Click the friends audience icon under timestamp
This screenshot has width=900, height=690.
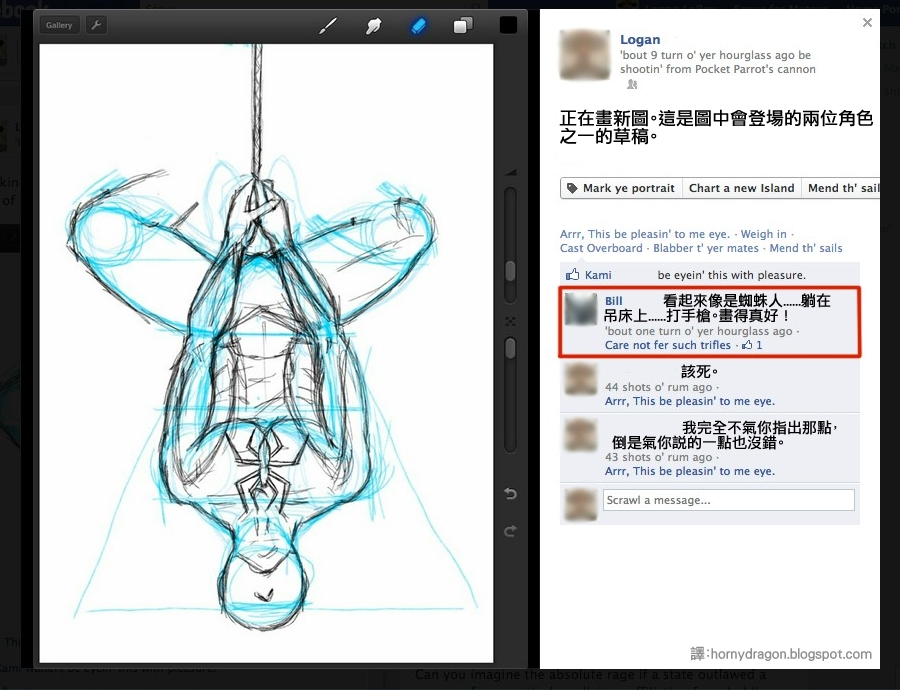(632, 84)
